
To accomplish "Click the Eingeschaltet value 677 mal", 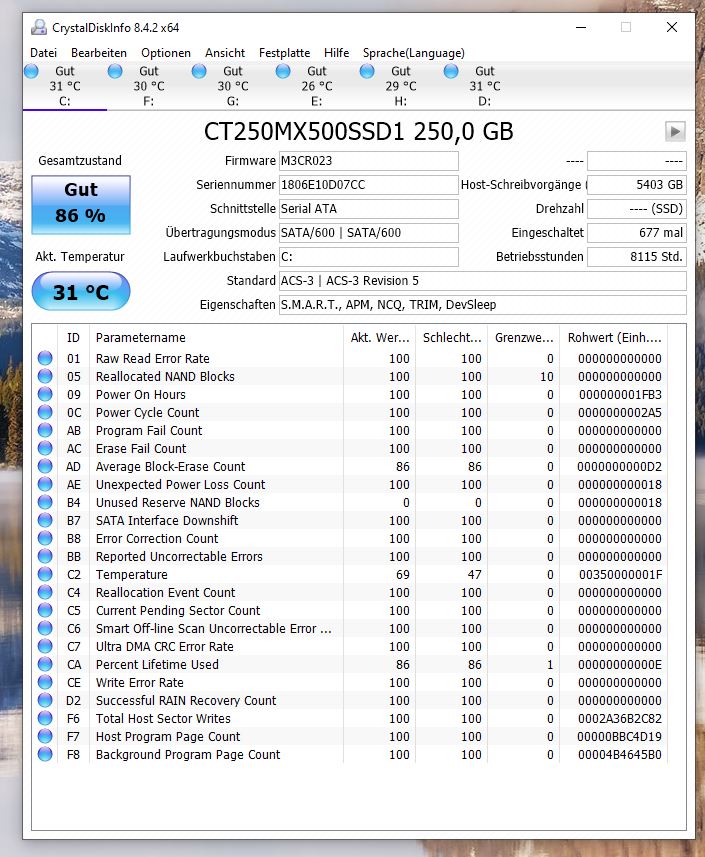I will (637, 233).
